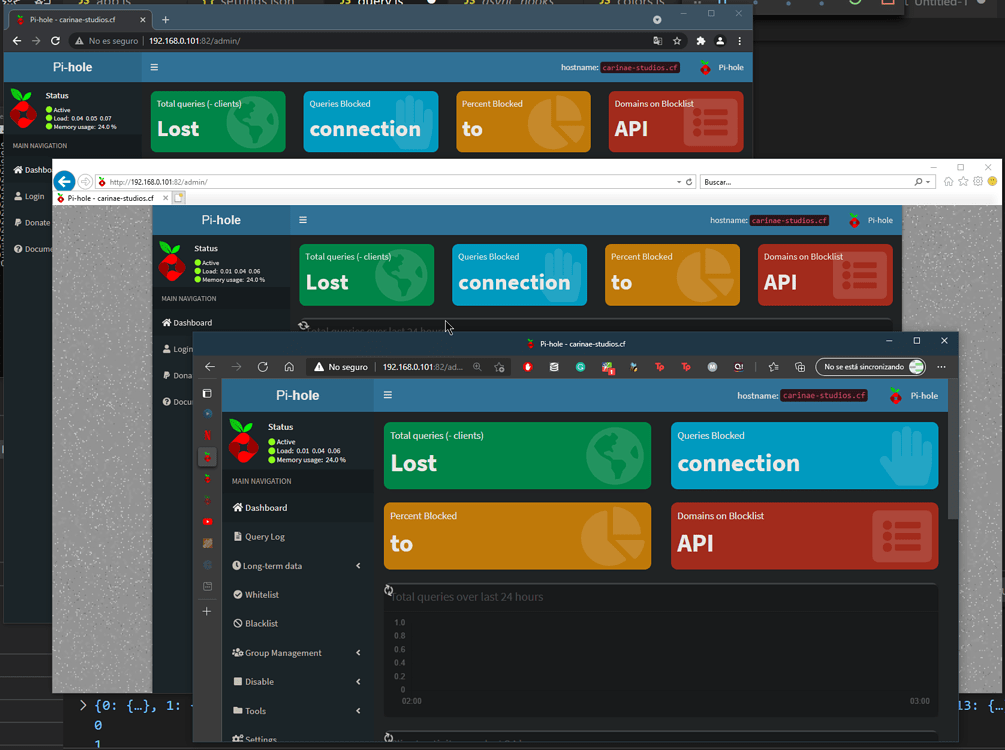Select Pi-hole tab in Internet Explorer window
Image resolution: width=1005 pixels, height=750 pixels.
tap(113, 198)
